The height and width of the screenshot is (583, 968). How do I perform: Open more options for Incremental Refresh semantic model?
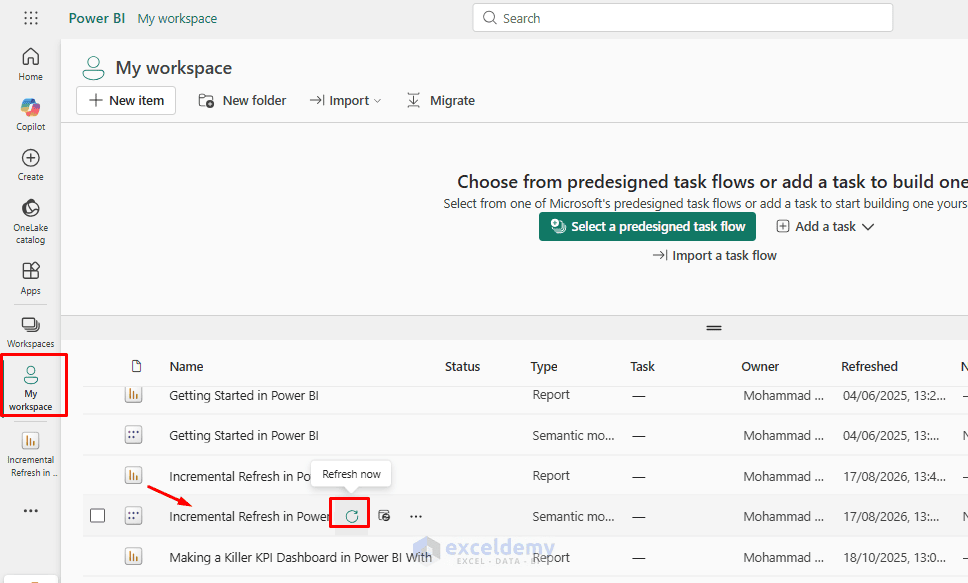coord(416,516)
